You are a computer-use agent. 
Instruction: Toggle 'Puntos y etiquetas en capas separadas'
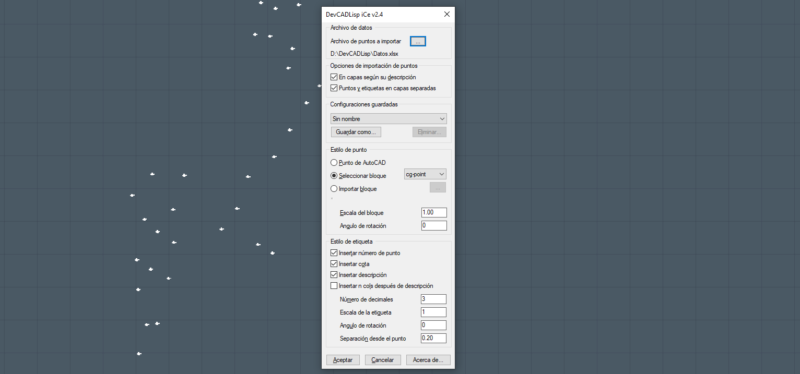click(334, 88)
